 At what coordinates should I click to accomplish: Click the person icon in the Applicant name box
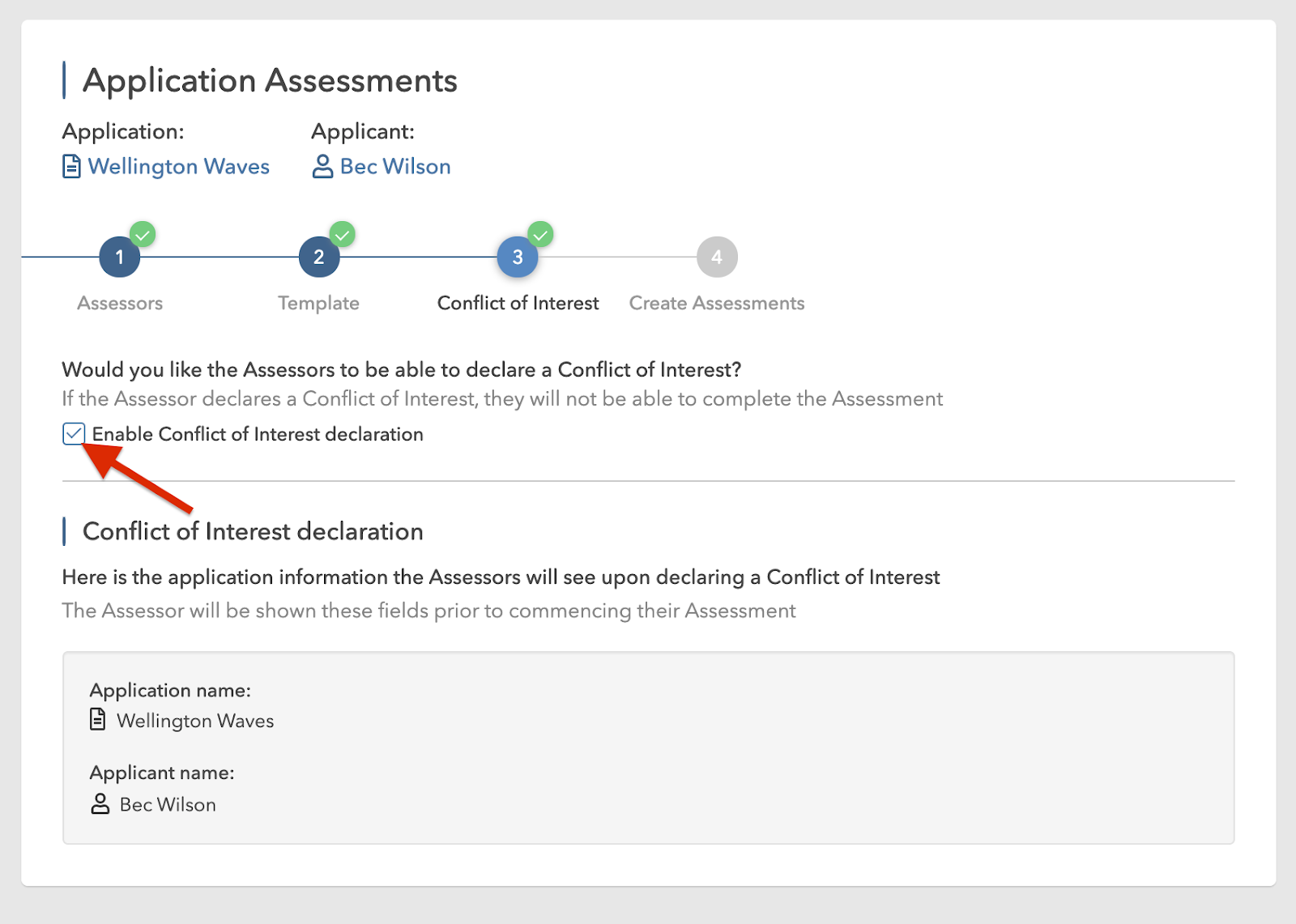(x=100, y=804)
